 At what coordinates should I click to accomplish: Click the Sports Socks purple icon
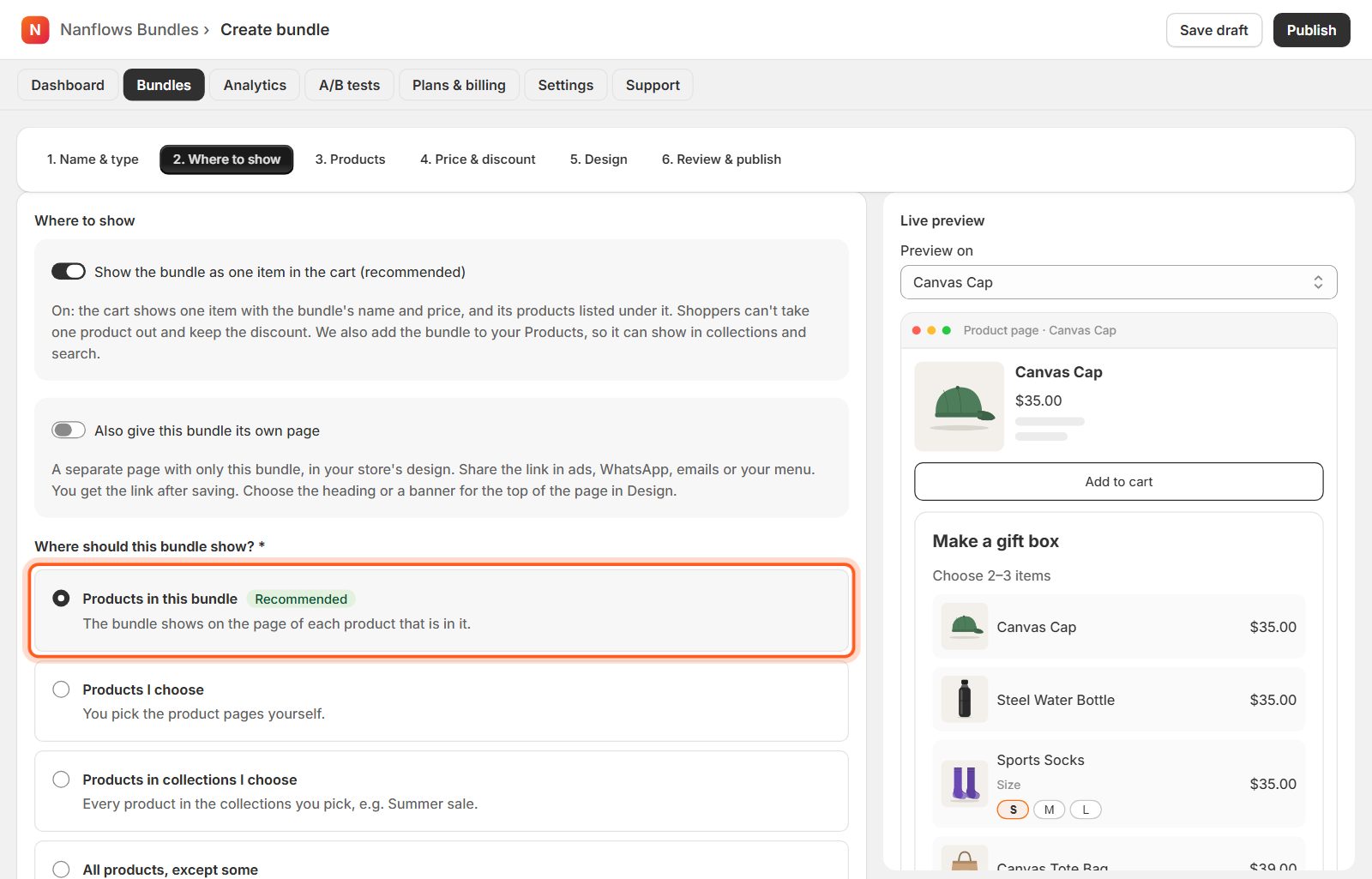click(x=965, y=784)
